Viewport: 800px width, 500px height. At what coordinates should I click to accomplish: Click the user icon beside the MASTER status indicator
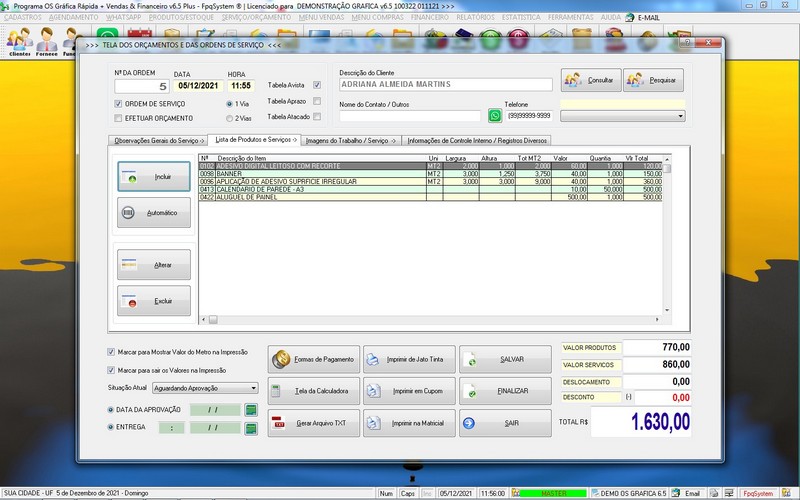[515, 493]
